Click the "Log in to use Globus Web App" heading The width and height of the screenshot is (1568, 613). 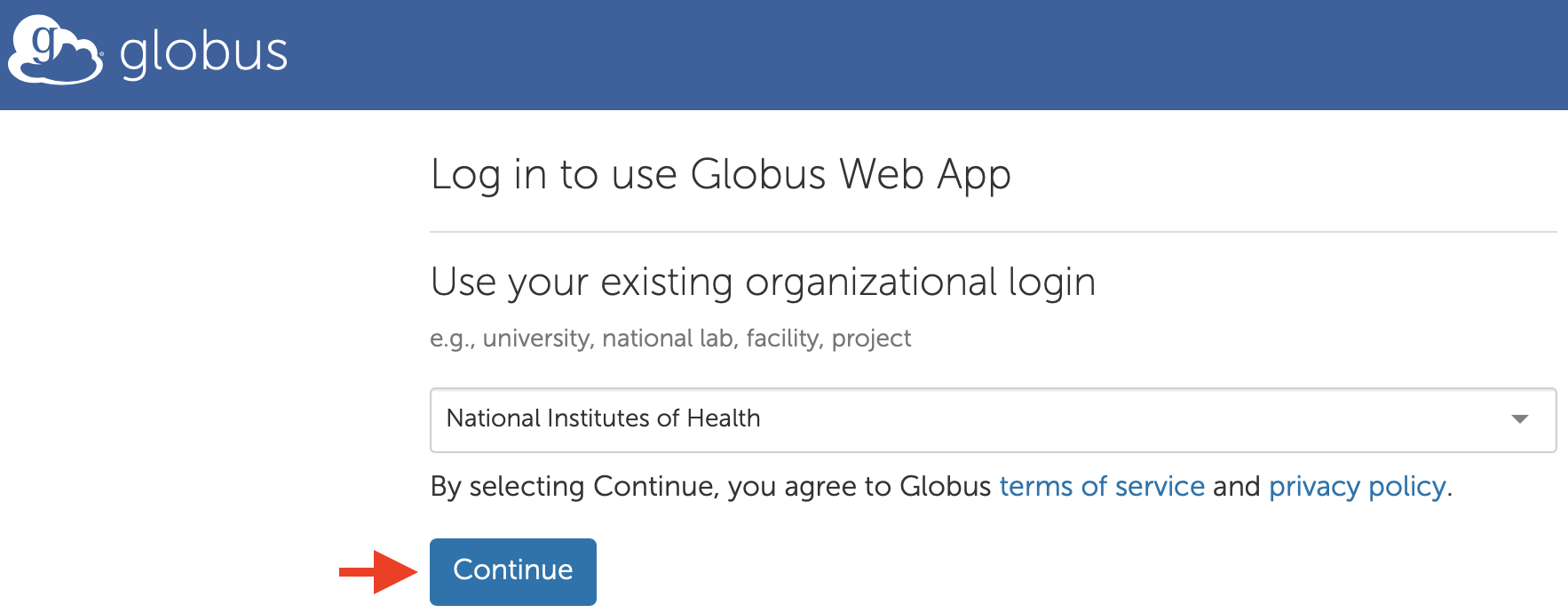pos(720,174)
